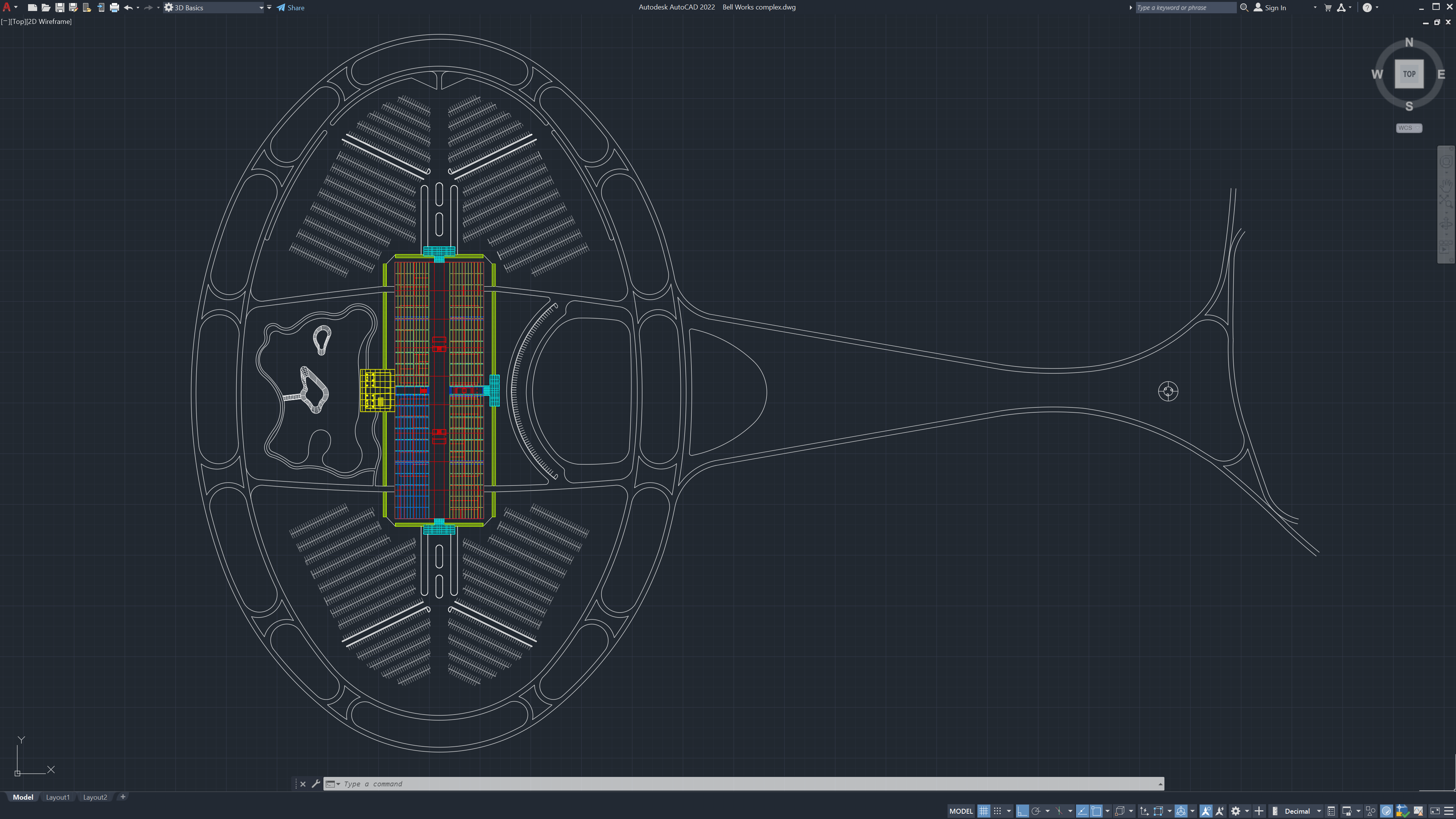Open the 3D Basics workspace dropdown

point(213,7)
